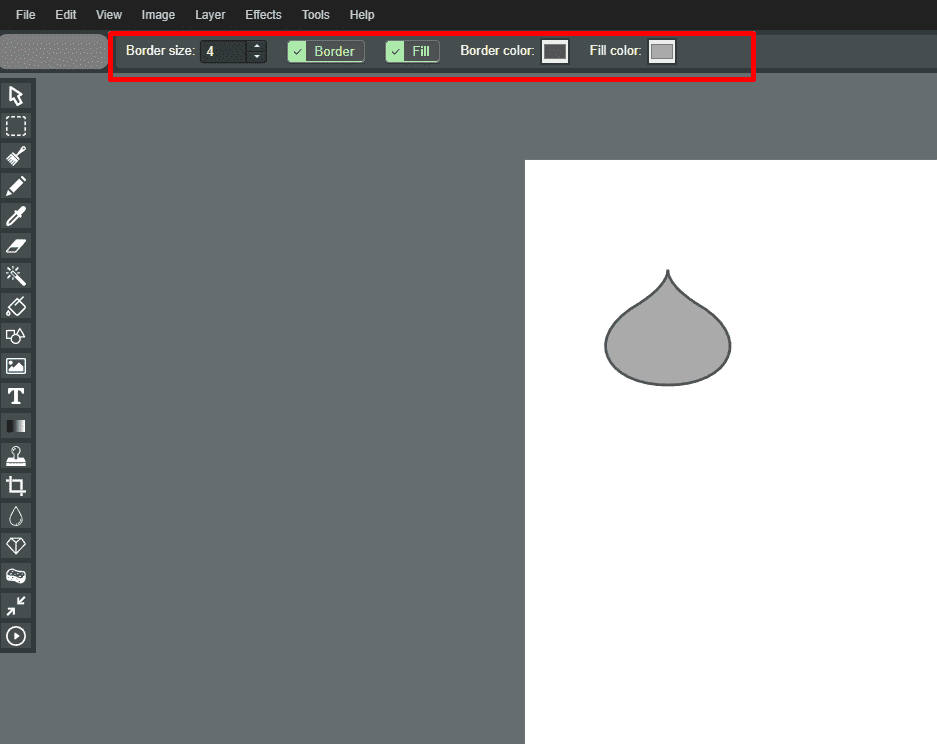Select the Text tool
Viewport: 937px width, 744px height.
point(16,396)
